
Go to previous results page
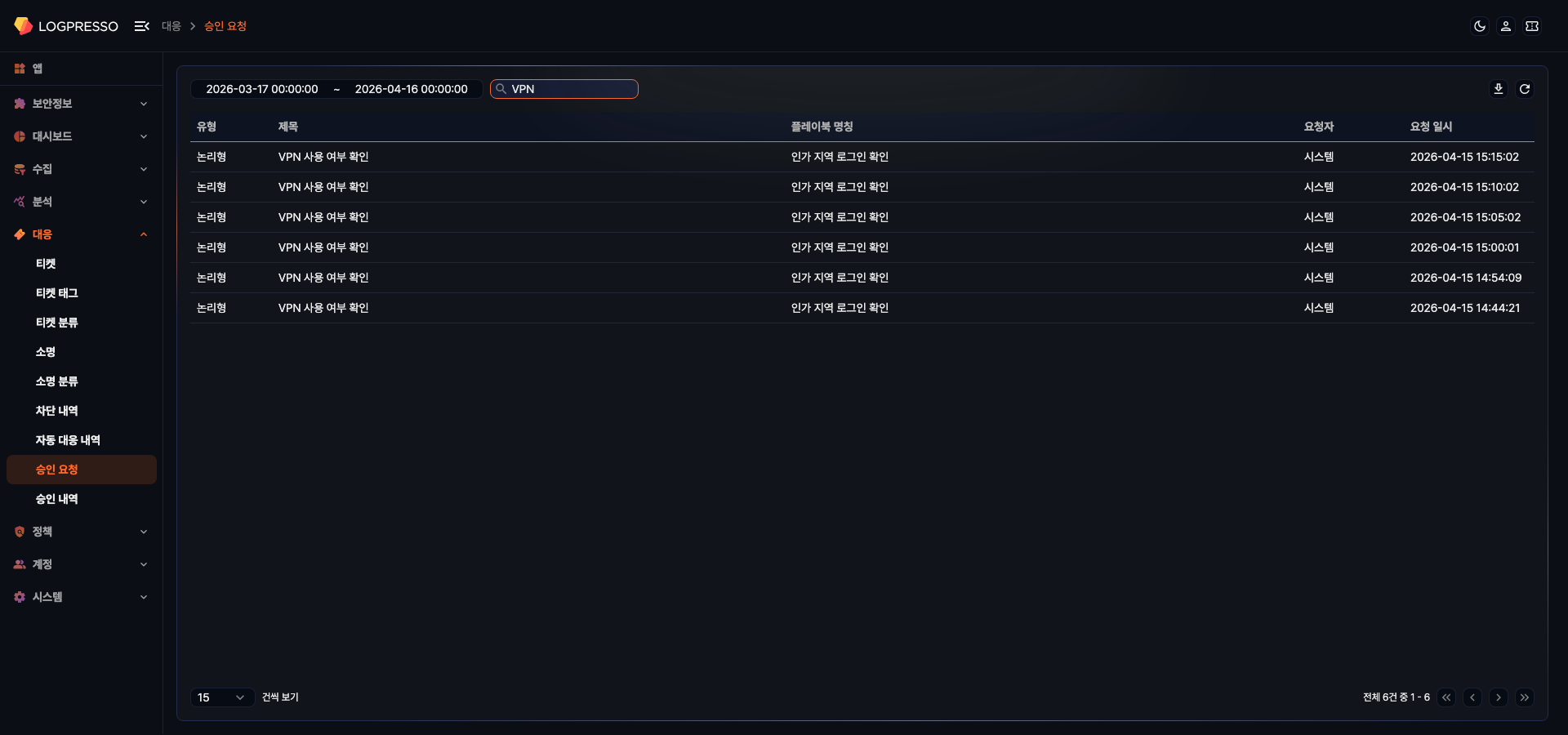pyautogui.click(x=1472, y=697)
